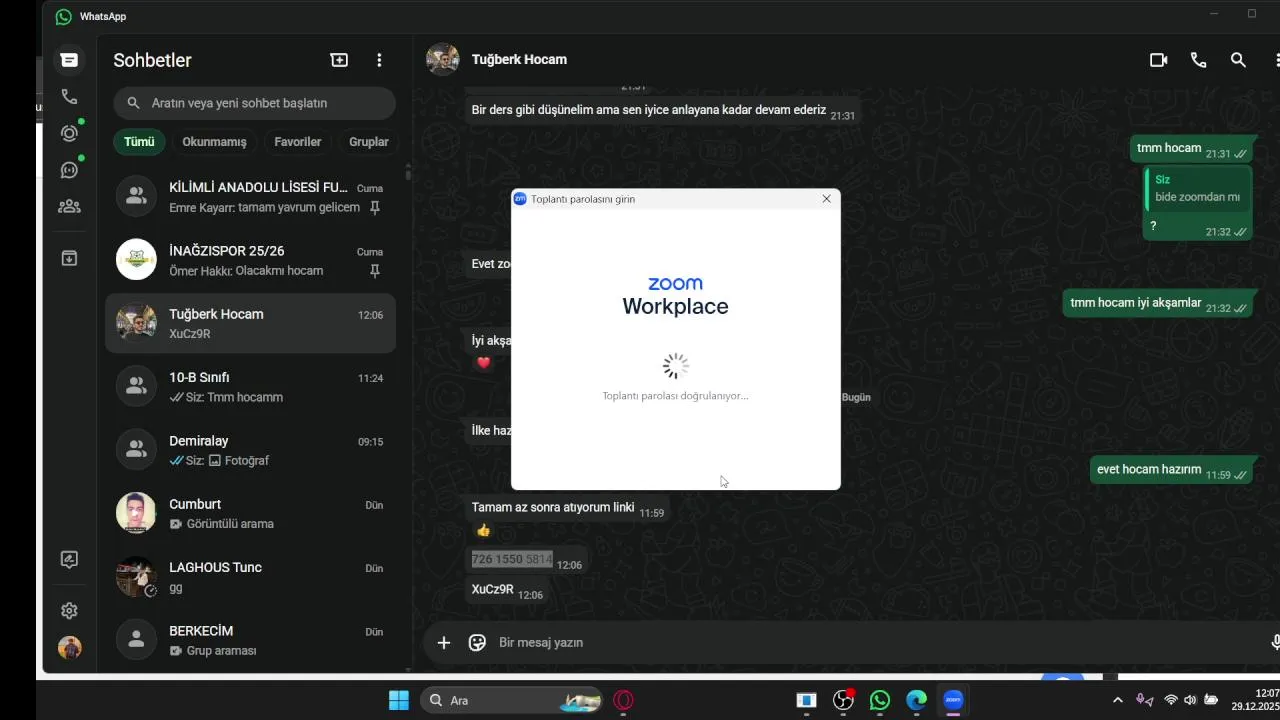
Task: Open the Cumburt chat
Action: coord(250,513)
